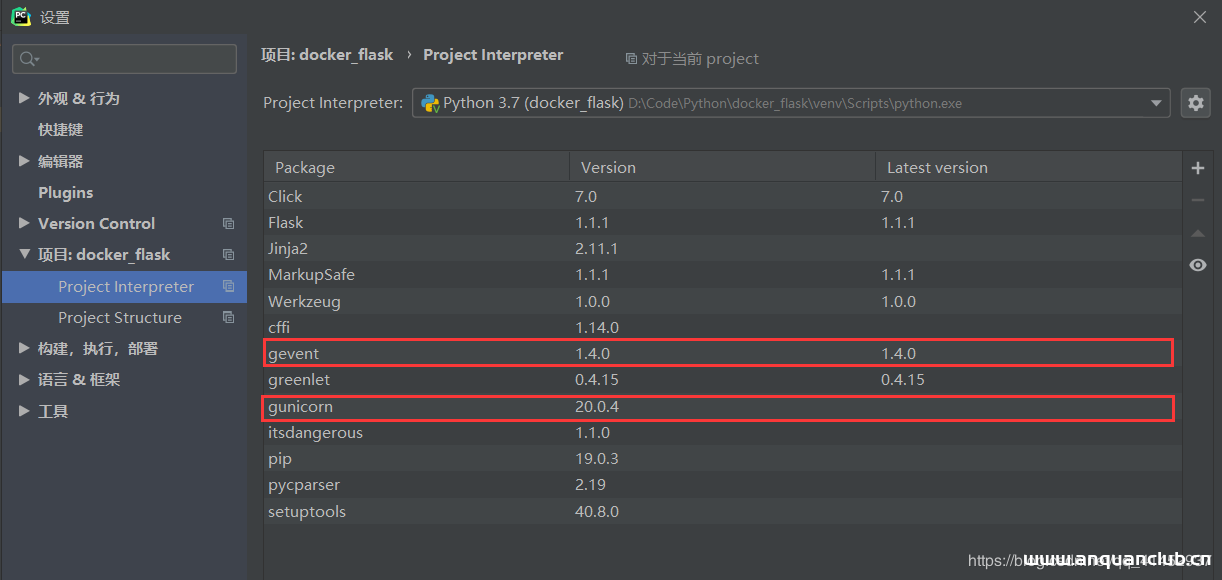Click copy icon beside Version Control
Viewport: 1222px width, 580px height.
point(228,224)
